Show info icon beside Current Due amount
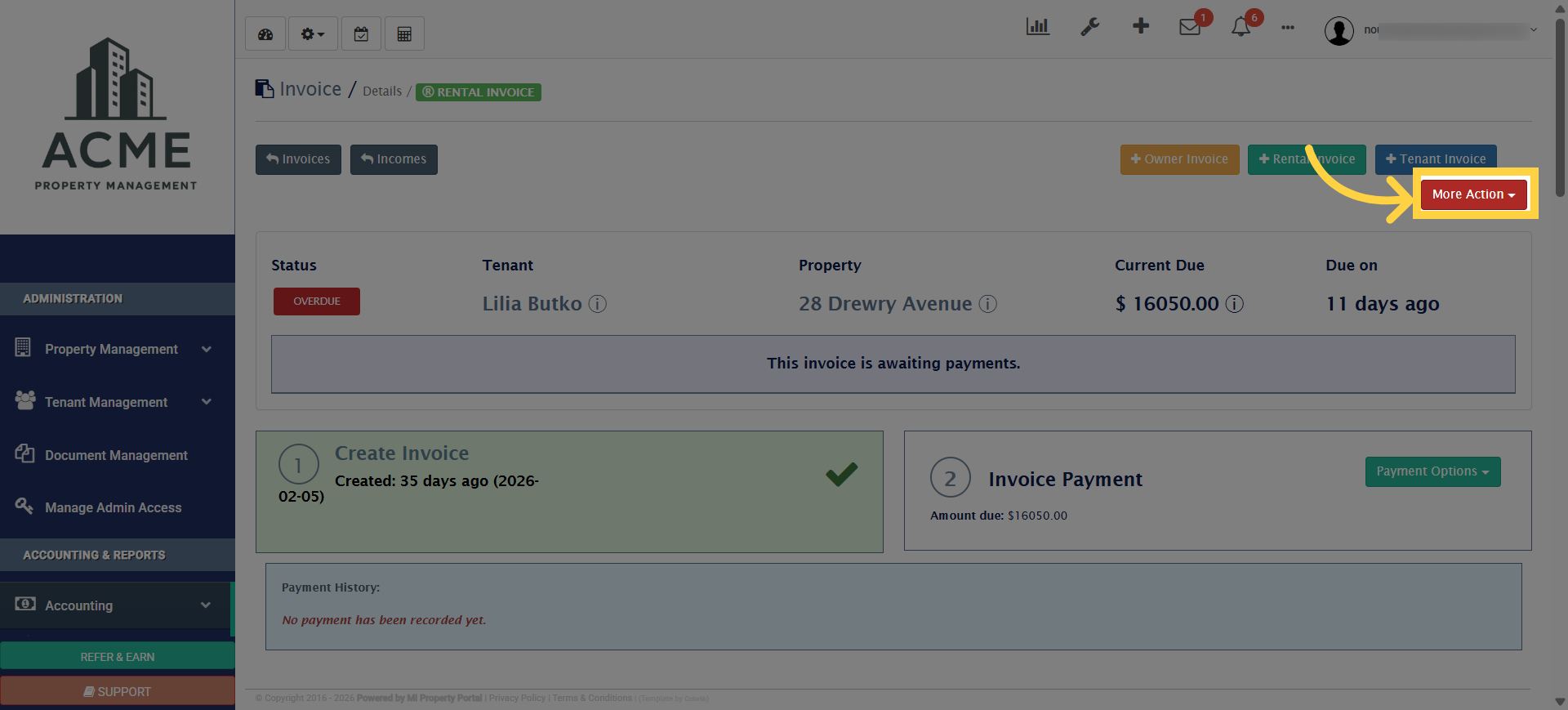Viewport: 1568px width, 710px height. tap(1235, 304)
